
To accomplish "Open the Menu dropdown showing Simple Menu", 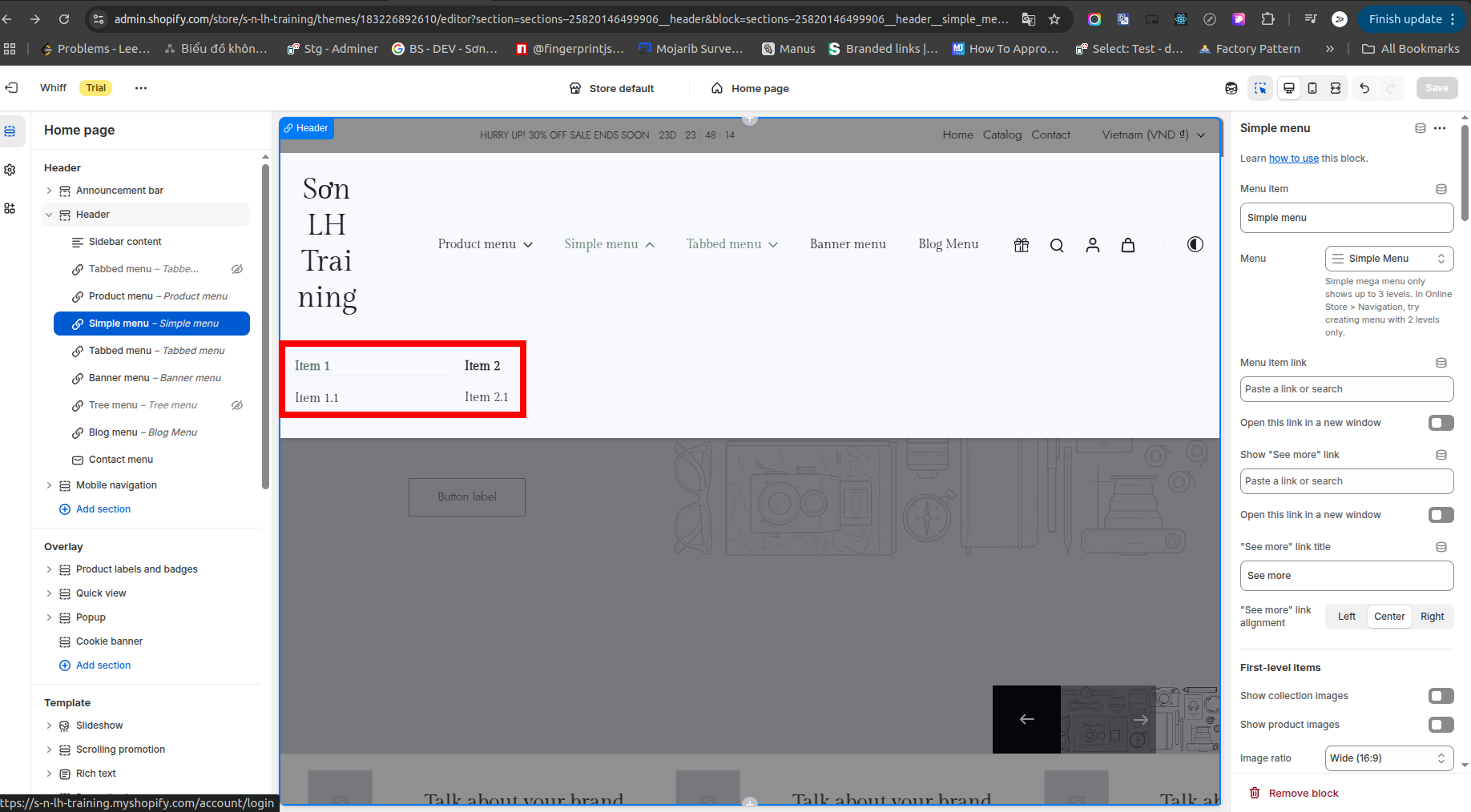I will [x=1389, y=259].
